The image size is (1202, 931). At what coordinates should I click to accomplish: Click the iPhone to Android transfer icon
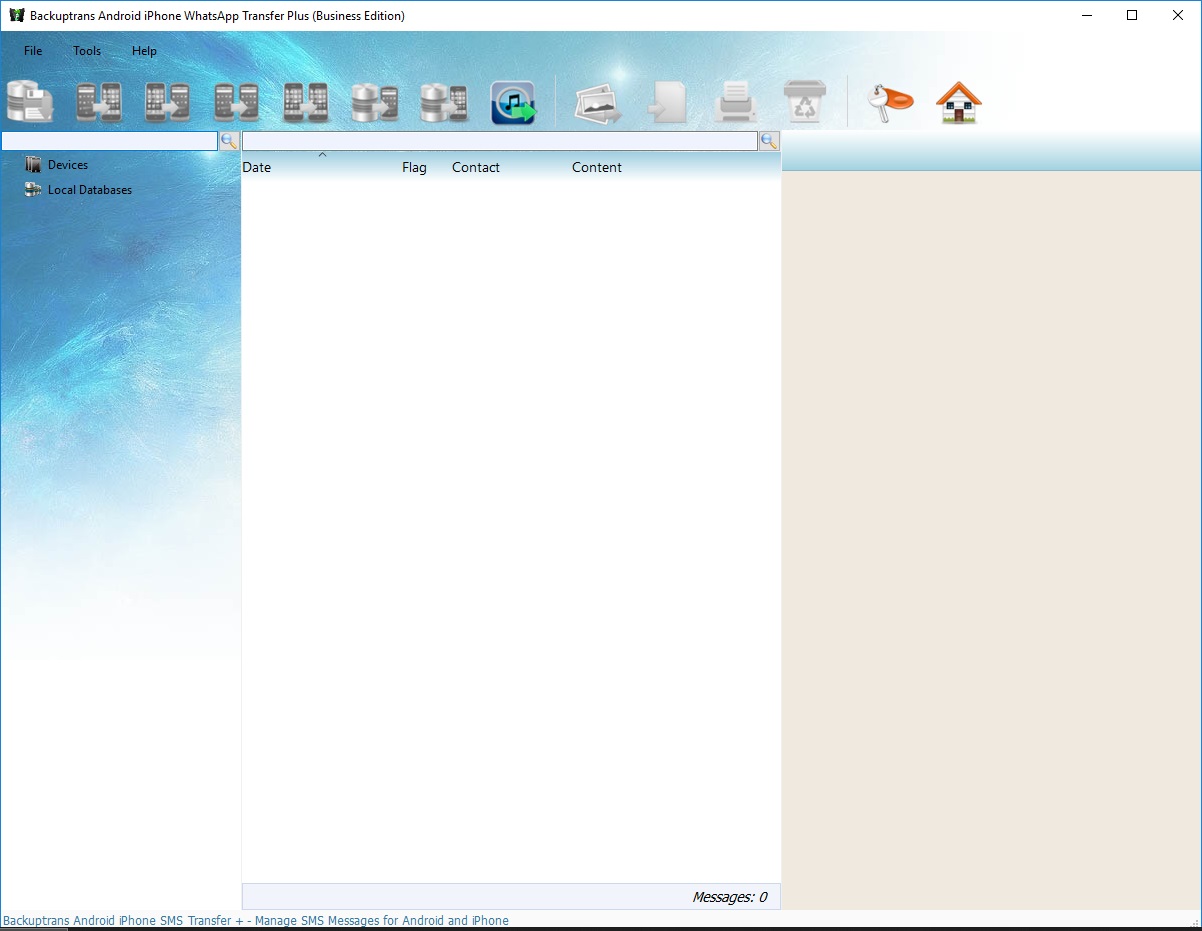[168, 103]
